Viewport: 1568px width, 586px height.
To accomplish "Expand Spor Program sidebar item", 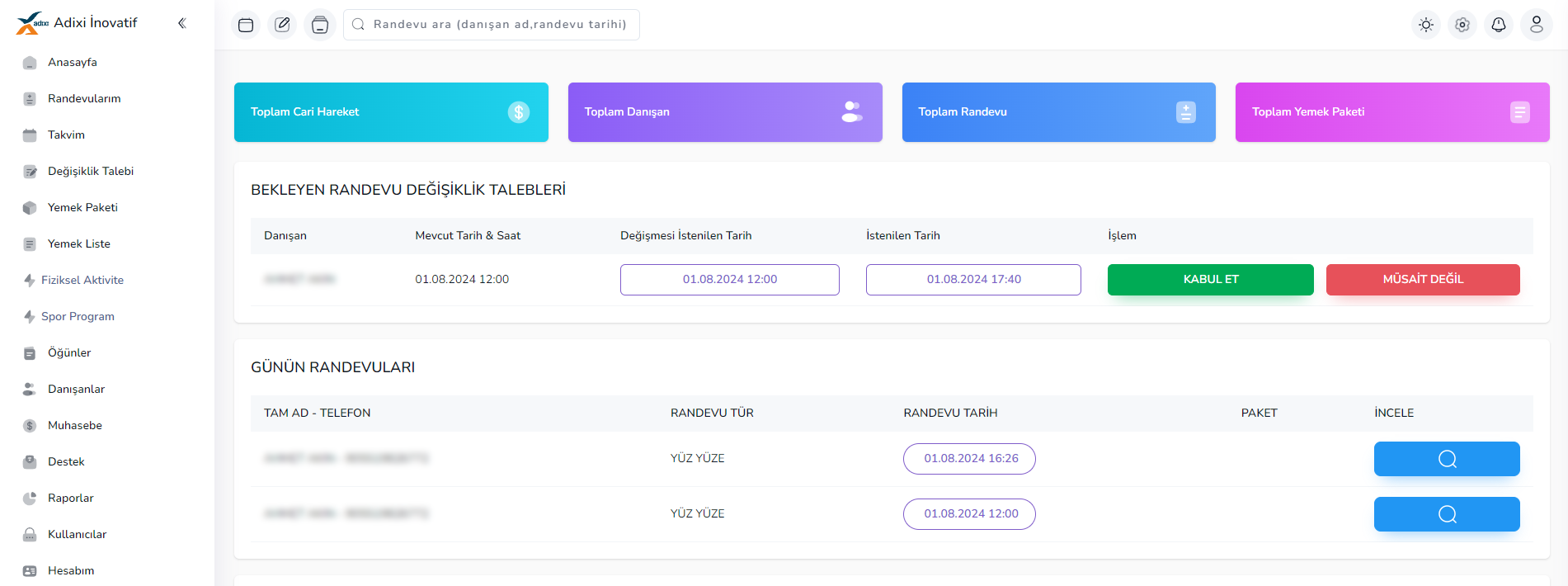I will pos(78,316).
